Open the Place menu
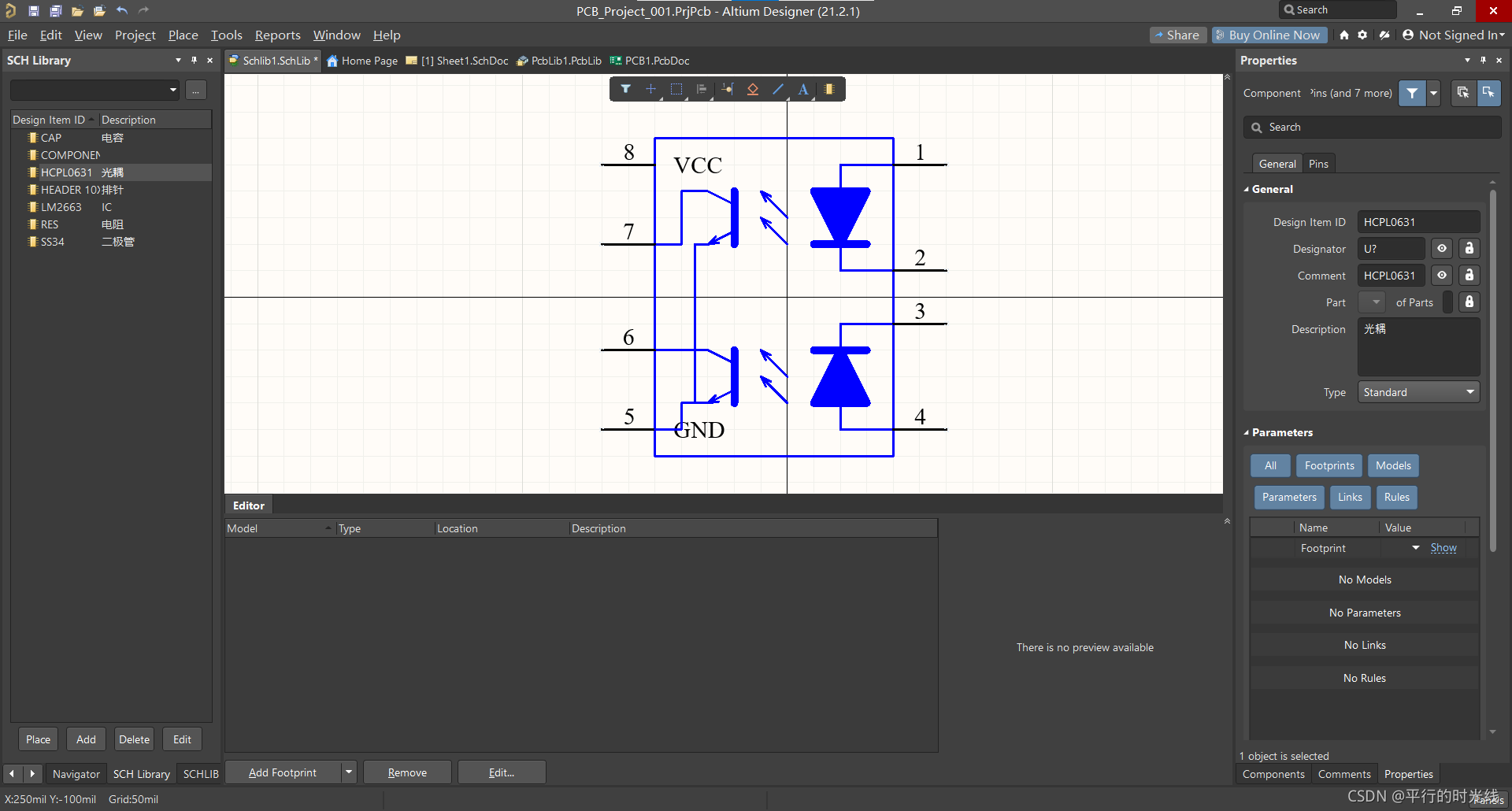 pos(183,35)
